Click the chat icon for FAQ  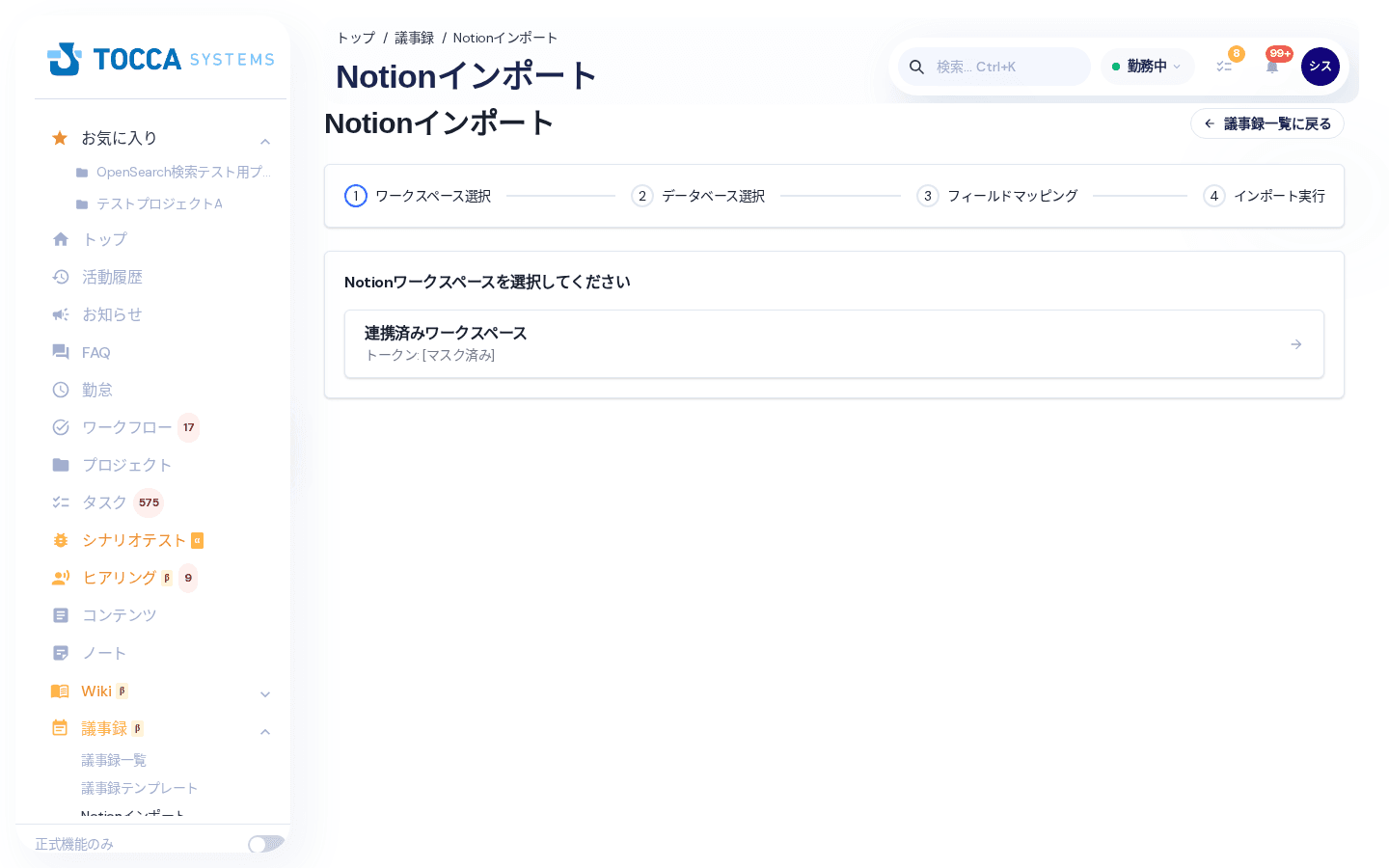[61, 352]
